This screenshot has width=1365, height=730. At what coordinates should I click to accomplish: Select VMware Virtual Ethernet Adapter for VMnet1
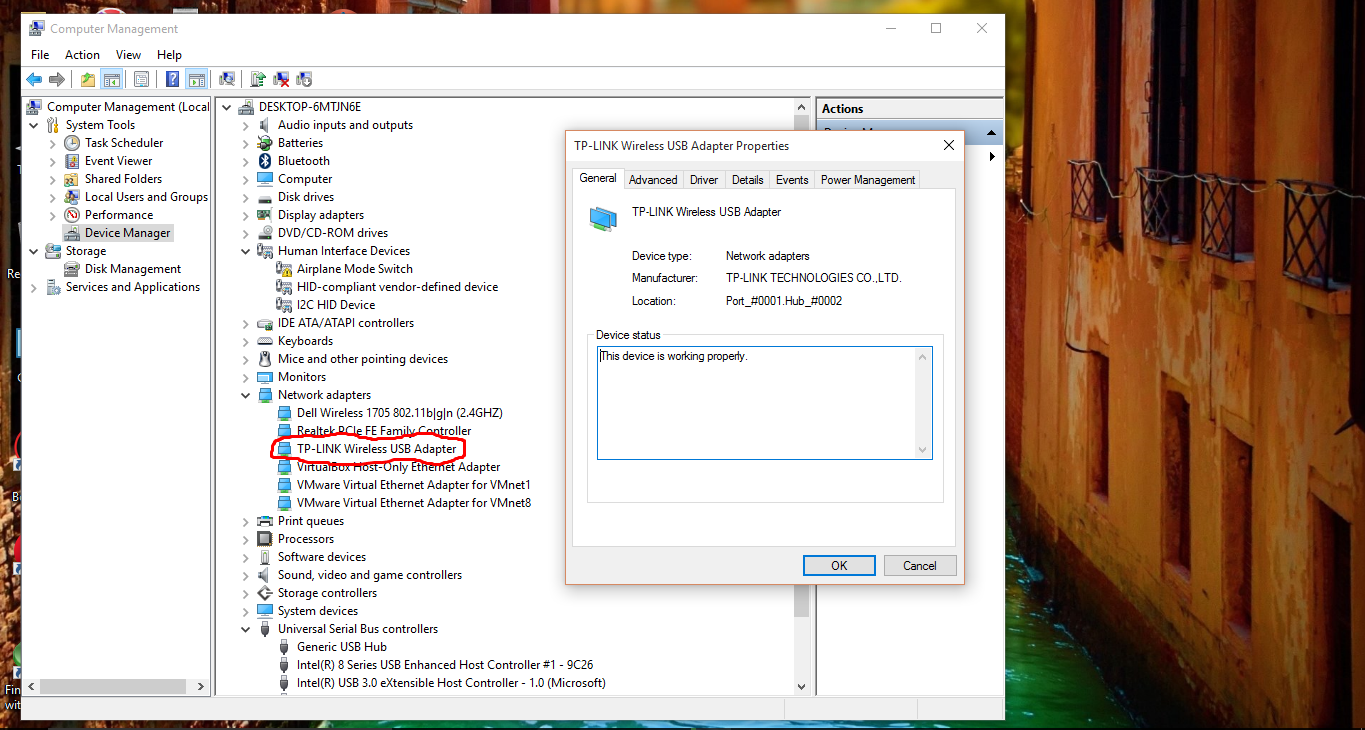tap(413, 485)
